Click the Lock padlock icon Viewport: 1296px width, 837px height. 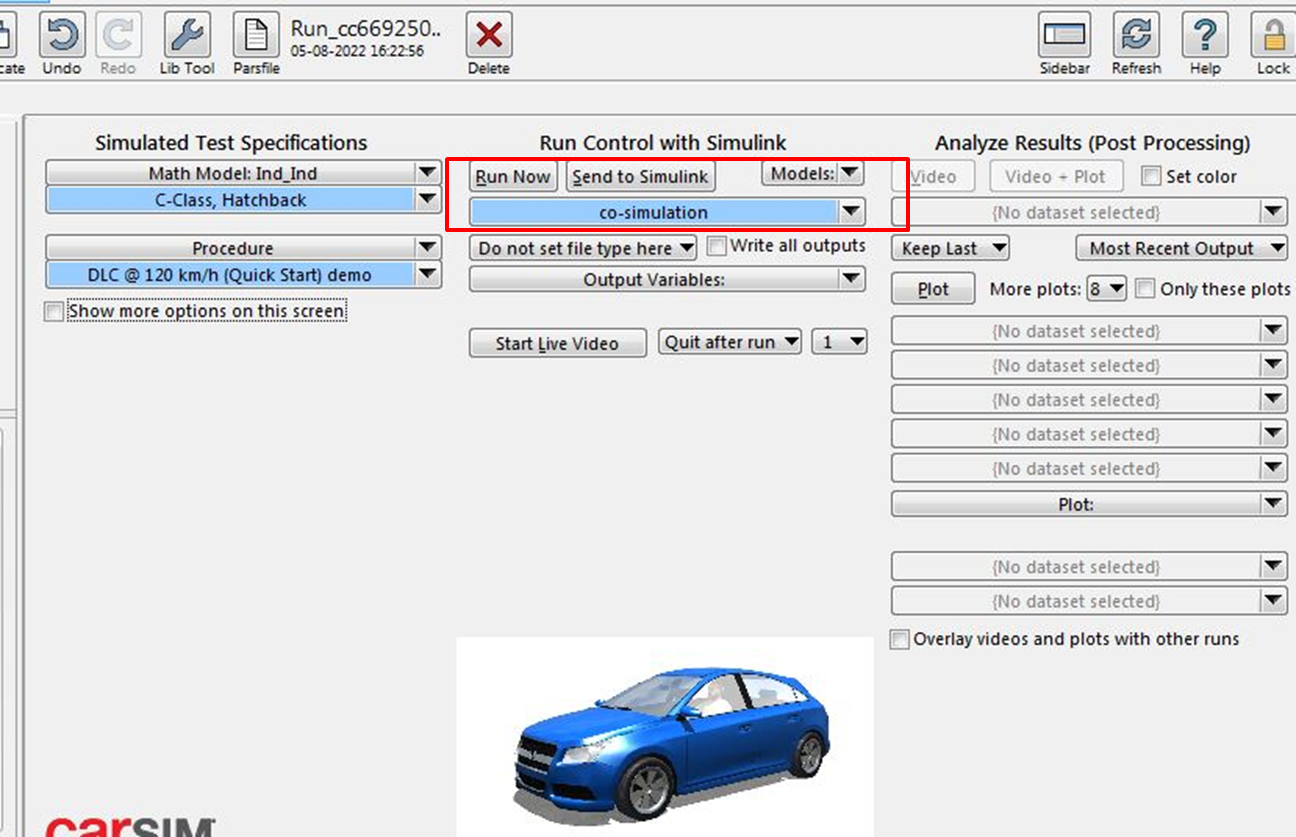(x=1273, y=35)
